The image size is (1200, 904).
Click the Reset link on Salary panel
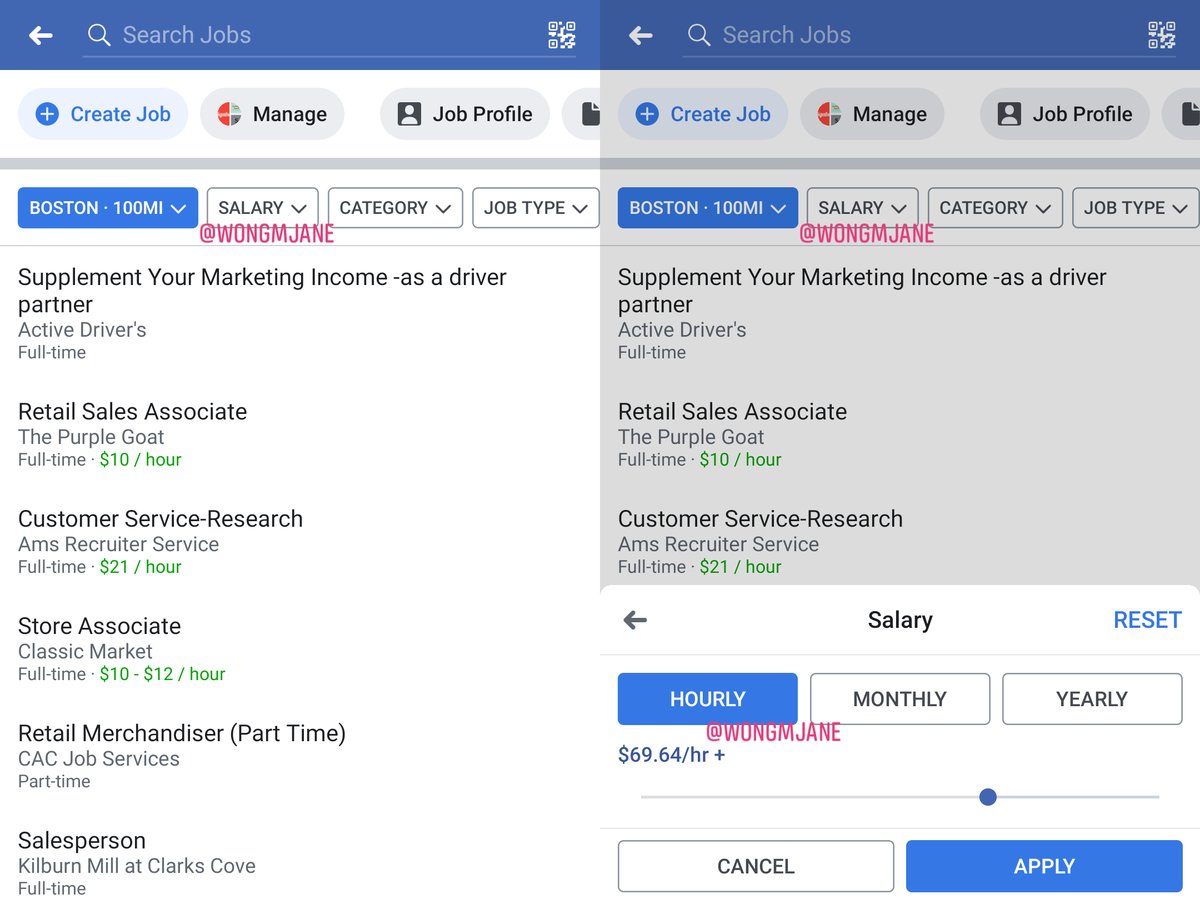click(x=1147, y=620)
